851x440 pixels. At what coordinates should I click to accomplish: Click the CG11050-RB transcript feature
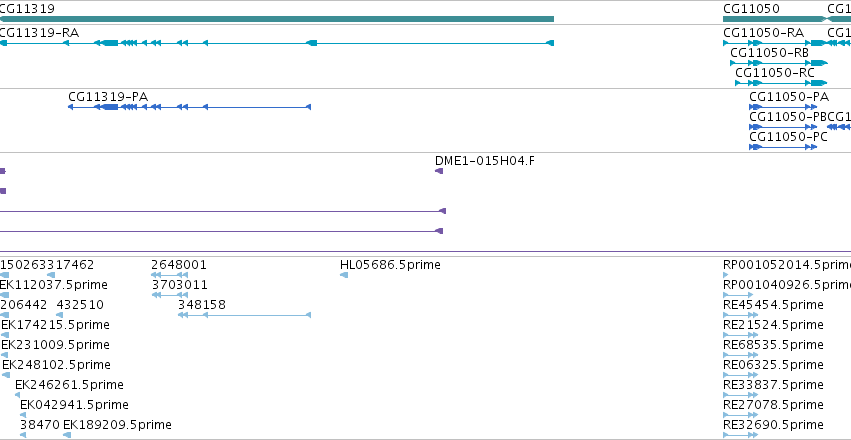click(x=779, y=63)
